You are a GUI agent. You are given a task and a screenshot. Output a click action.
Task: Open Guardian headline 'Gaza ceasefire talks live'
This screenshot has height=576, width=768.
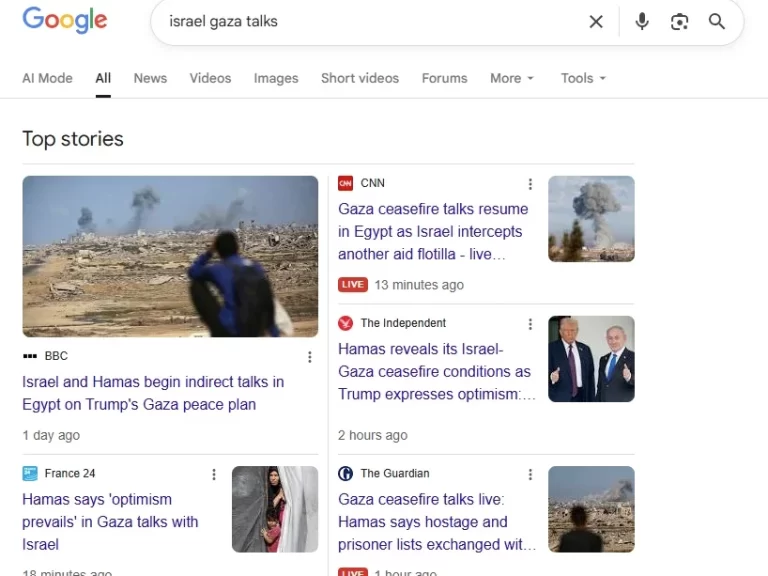click(436, 522)
